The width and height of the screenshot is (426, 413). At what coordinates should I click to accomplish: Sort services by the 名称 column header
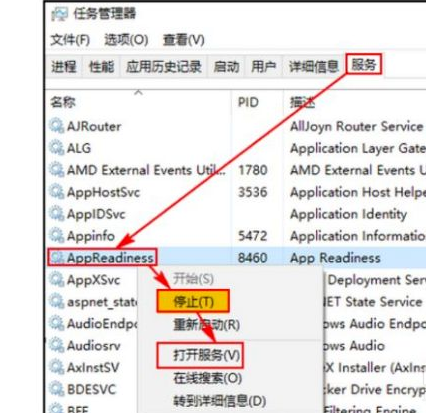(63, 102)
